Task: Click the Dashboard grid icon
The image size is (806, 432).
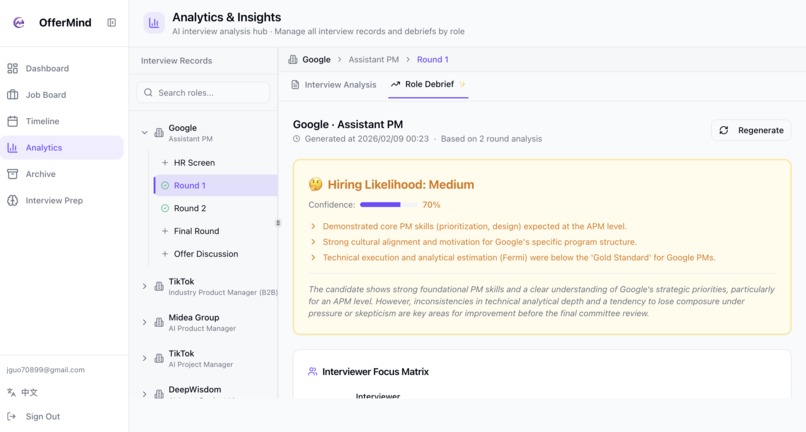Action: coord(12,68)
